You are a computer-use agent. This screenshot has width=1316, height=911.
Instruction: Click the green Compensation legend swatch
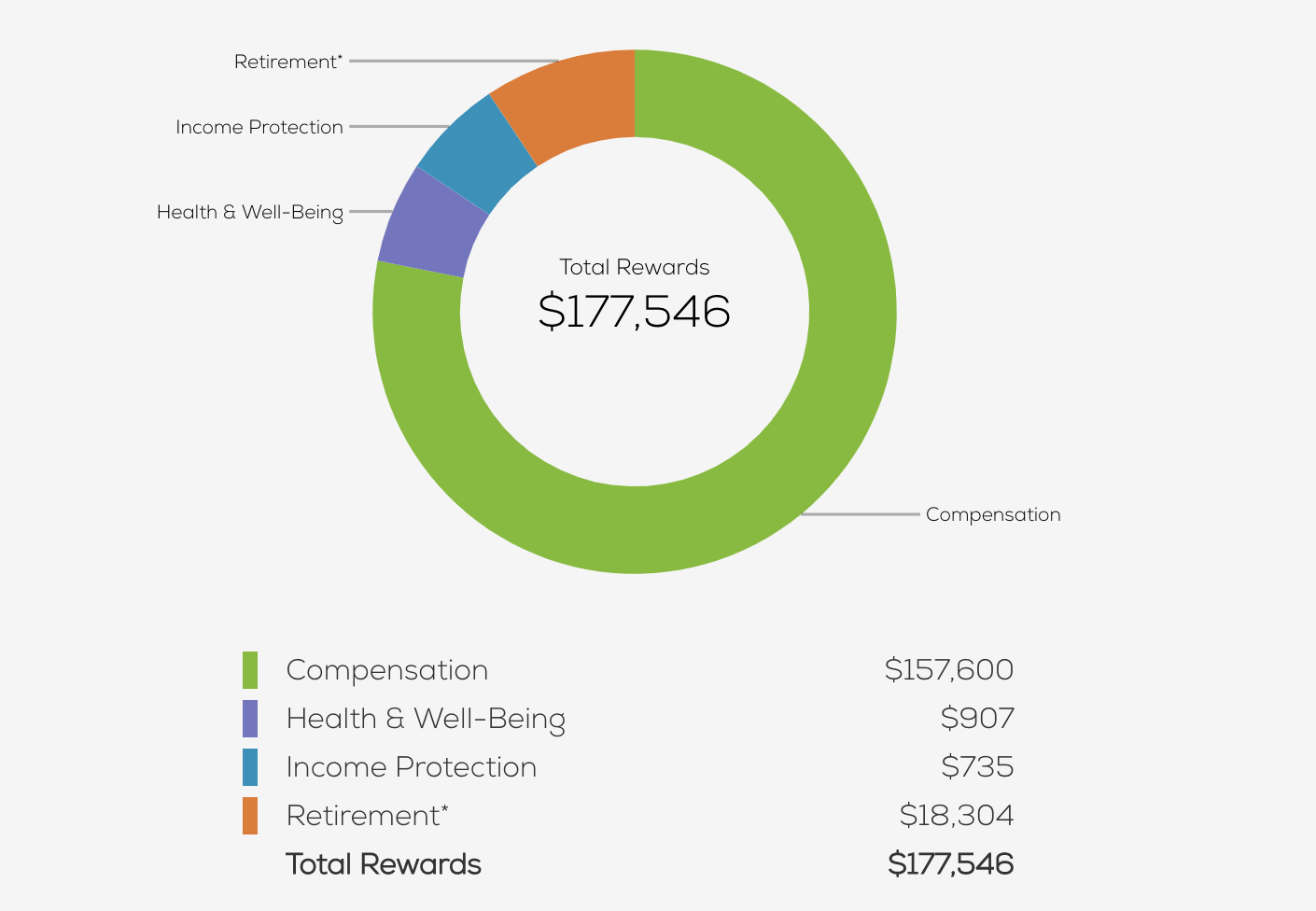pyautogui.click(x=250, y=670)
